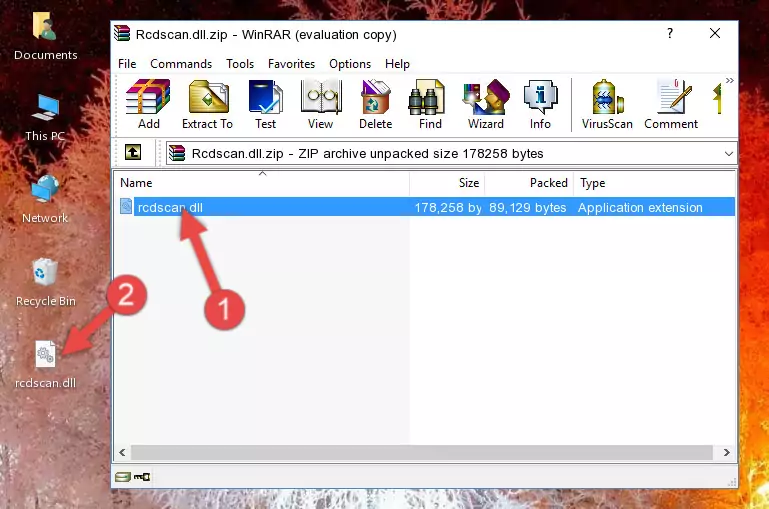Viewport: 769px width, 509px height.
Task: Click the horizontal scrollbar left arrow
Action: (123, 452)
